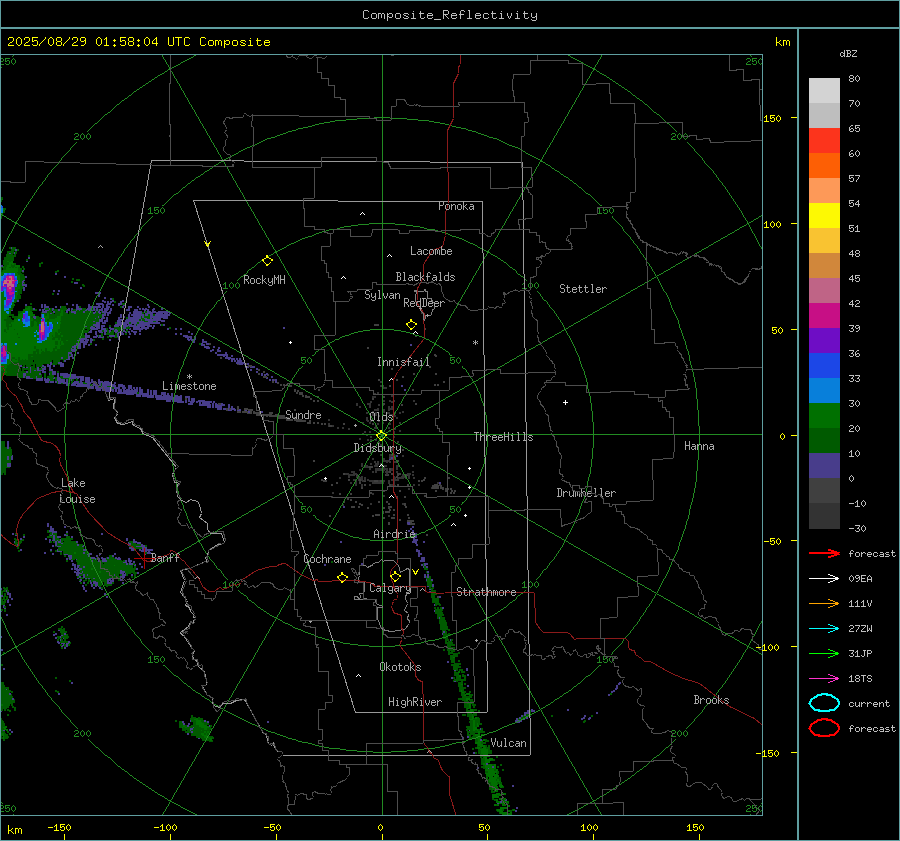This screenshot has width=900, height=841.
Task: Click the red forecast arrow in legend
Action: [824, 553]
